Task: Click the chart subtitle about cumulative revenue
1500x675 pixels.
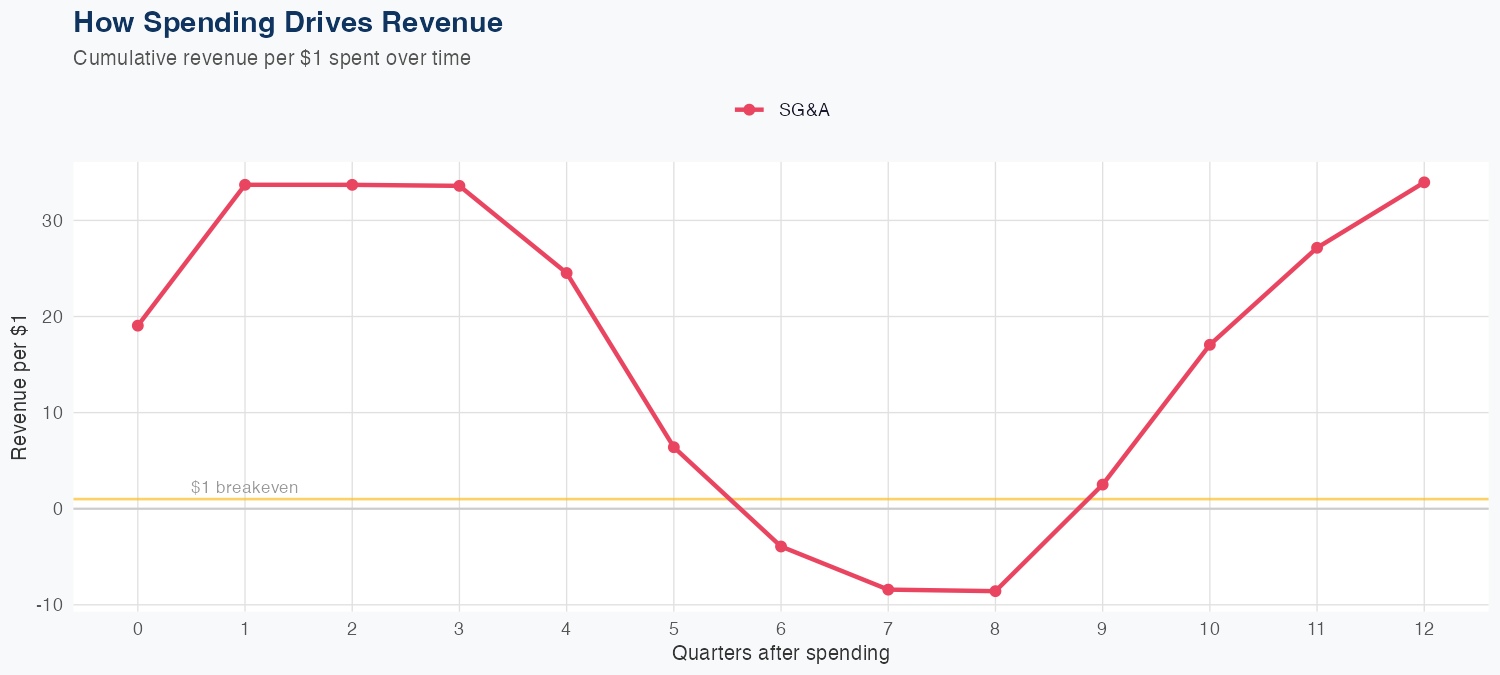Action: pos(272,58)
